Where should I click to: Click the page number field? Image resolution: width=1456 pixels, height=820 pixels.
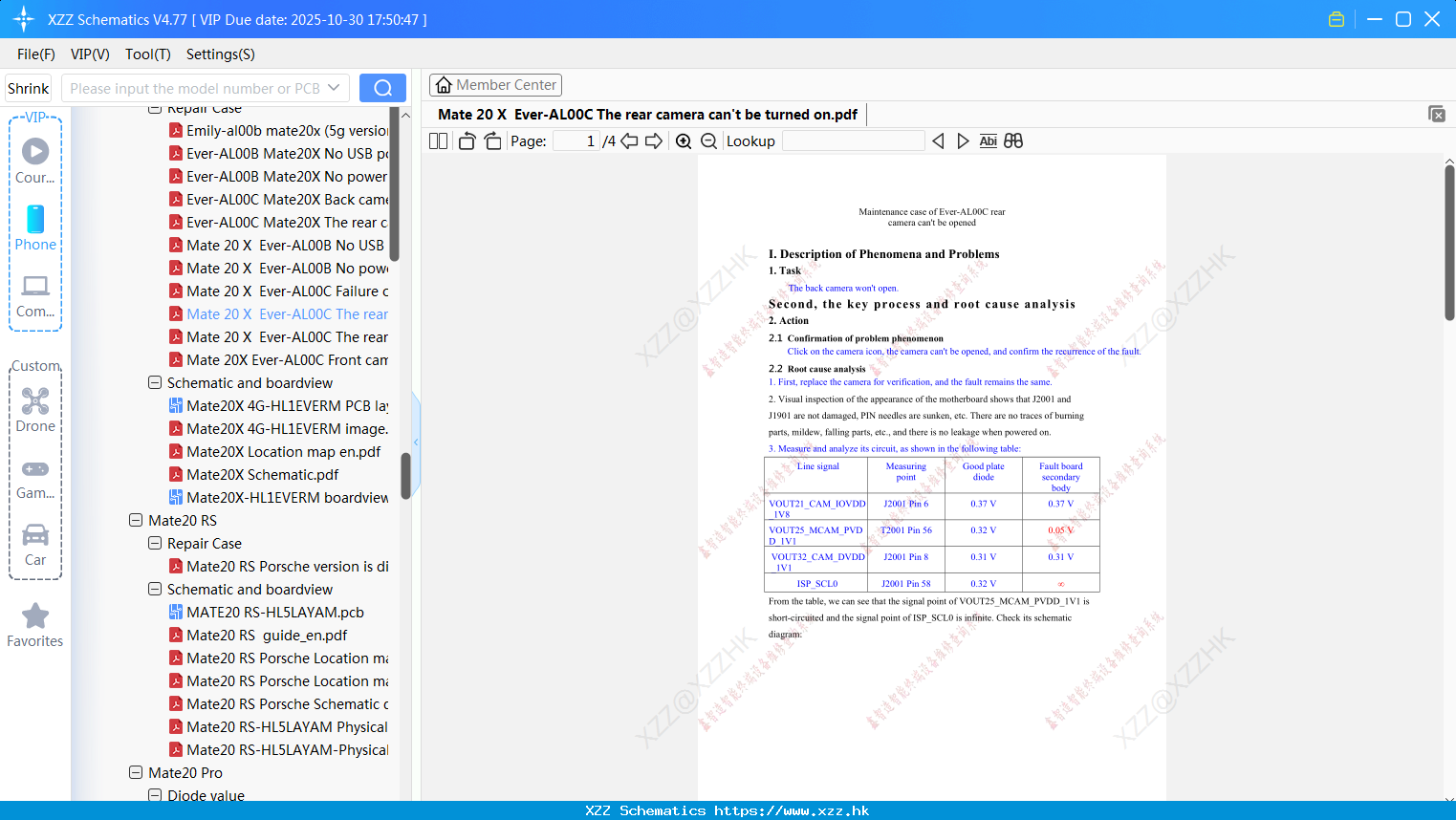click(x=576, y=141)
